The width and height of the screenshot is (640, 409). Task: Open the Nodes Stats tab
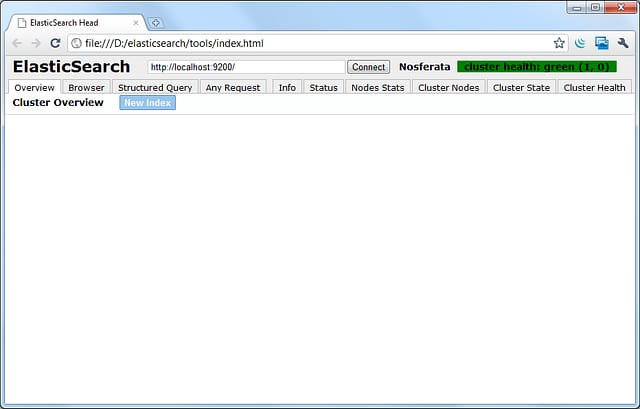[x=378, y=87]
